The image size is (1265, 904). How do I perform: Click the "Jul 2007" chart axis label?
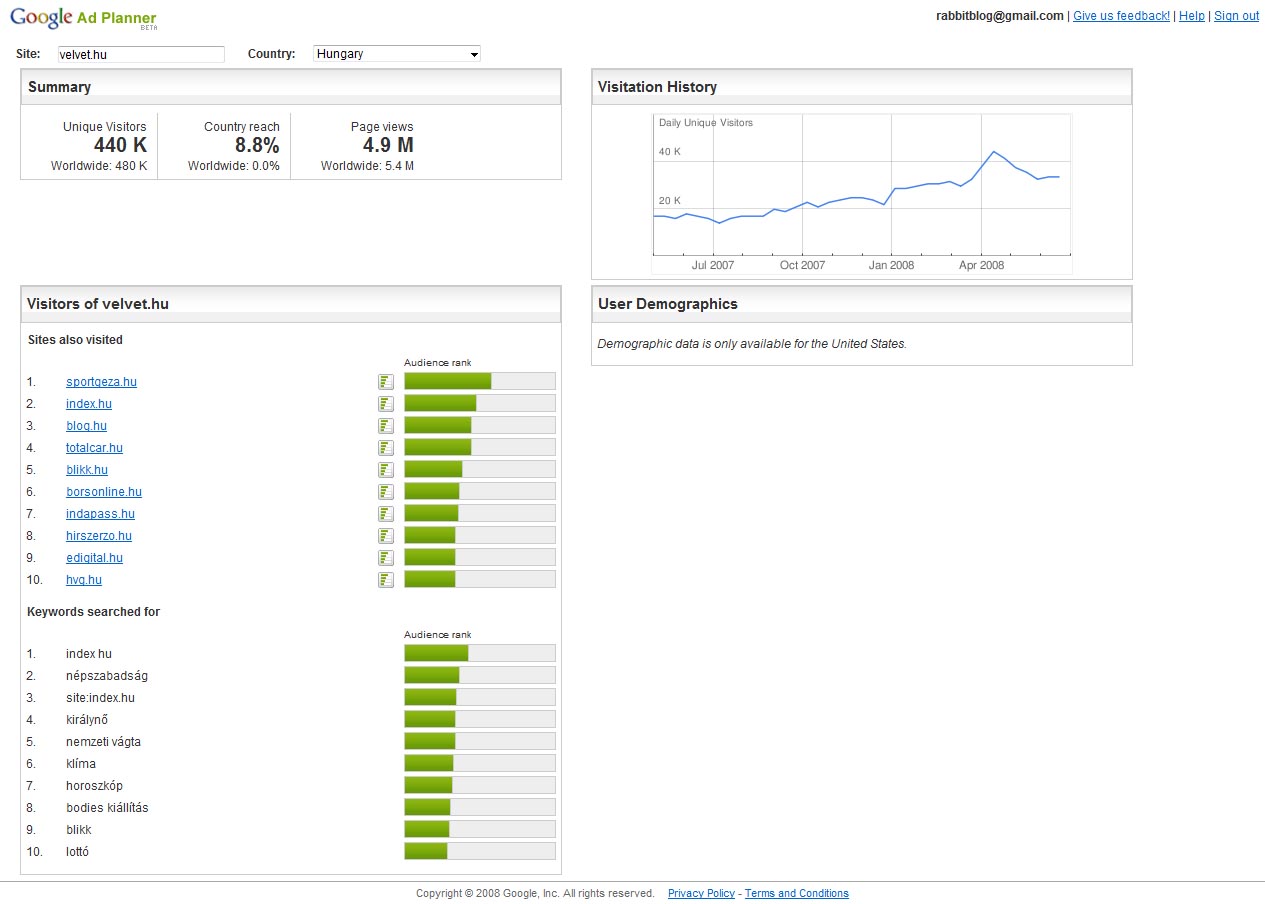point(713,265)
